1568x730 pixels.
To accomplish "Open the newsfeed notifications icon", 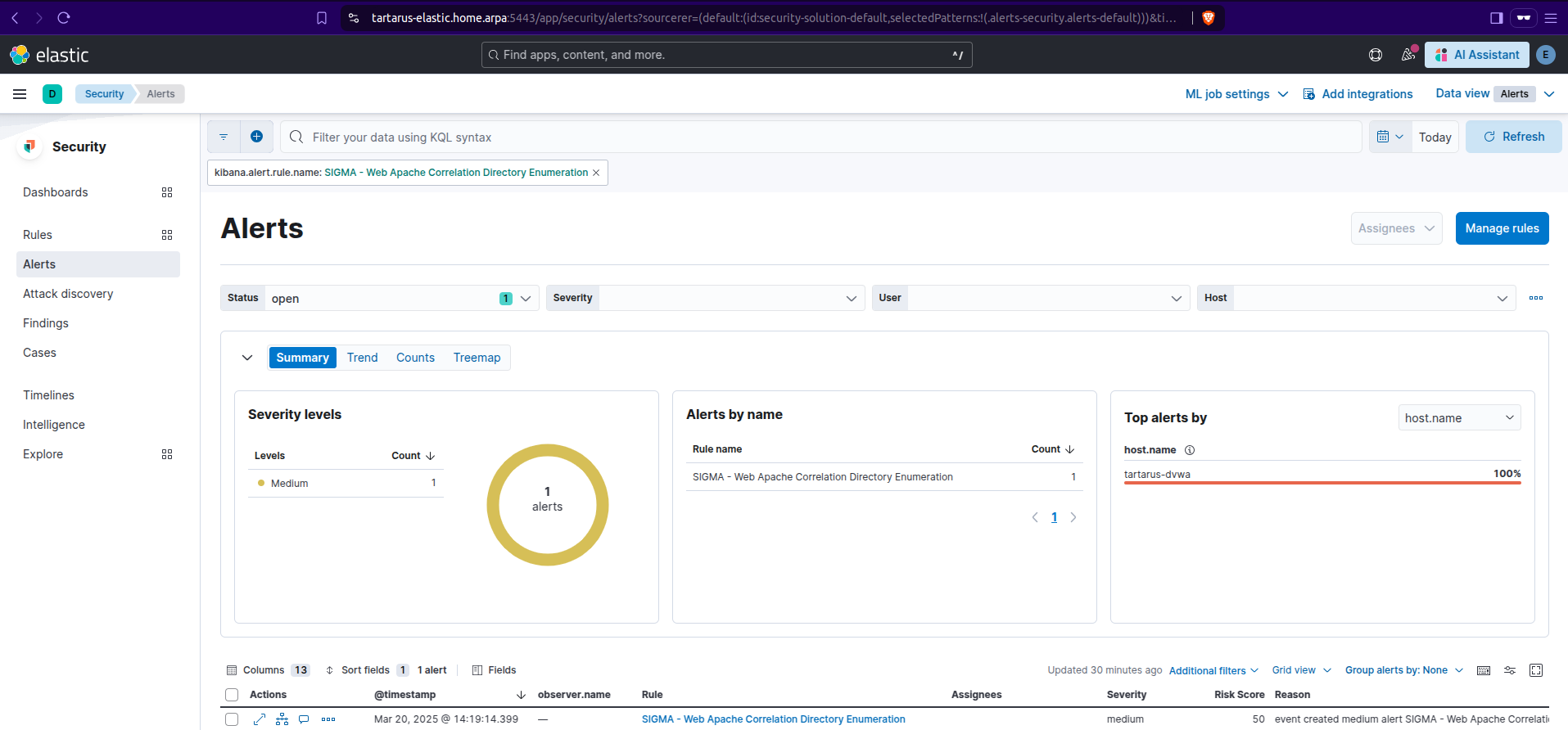I will click(1408, 55).
